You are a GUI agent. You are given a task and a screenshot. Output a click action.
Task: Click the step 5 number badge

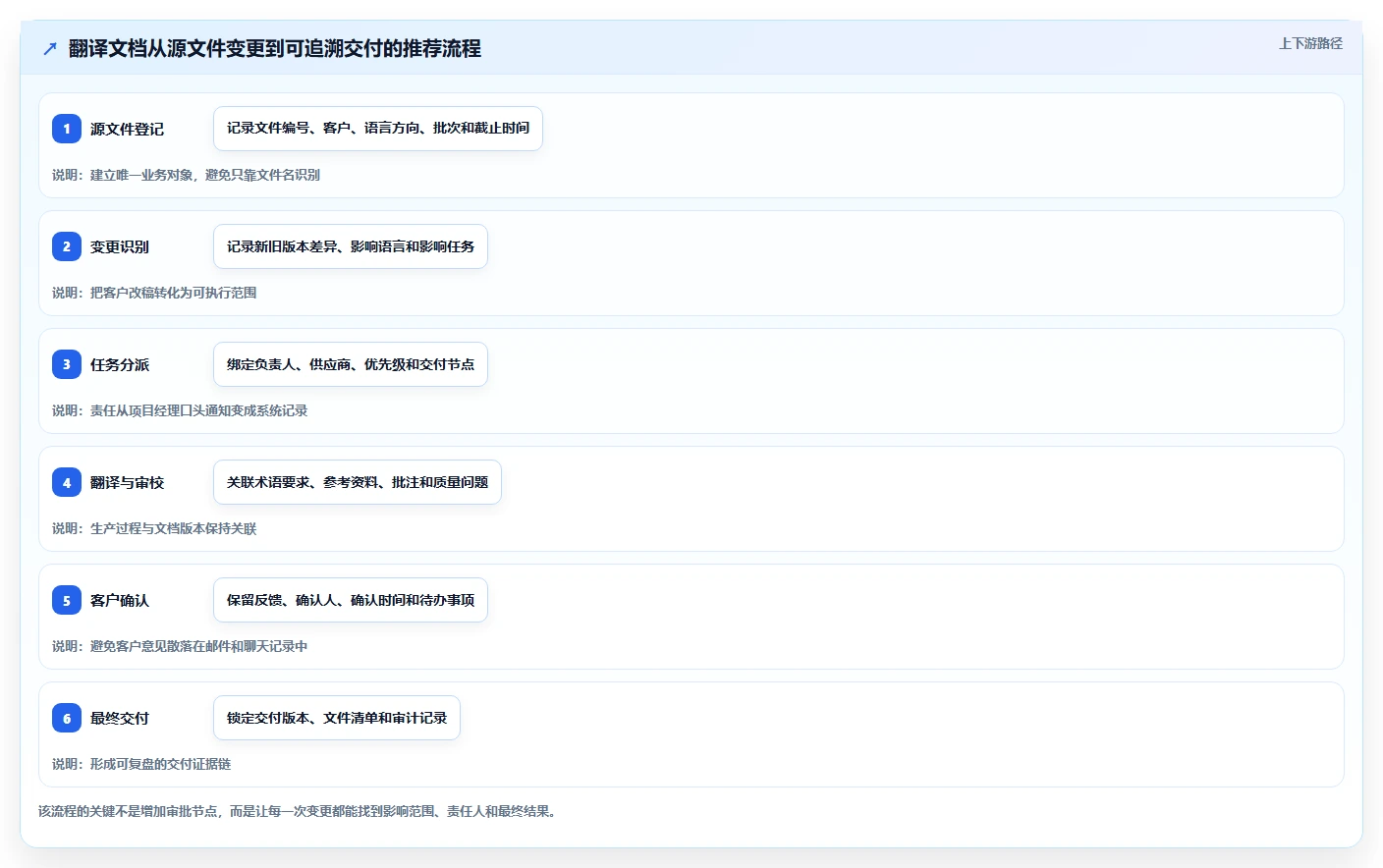click(x=67, y=600)
